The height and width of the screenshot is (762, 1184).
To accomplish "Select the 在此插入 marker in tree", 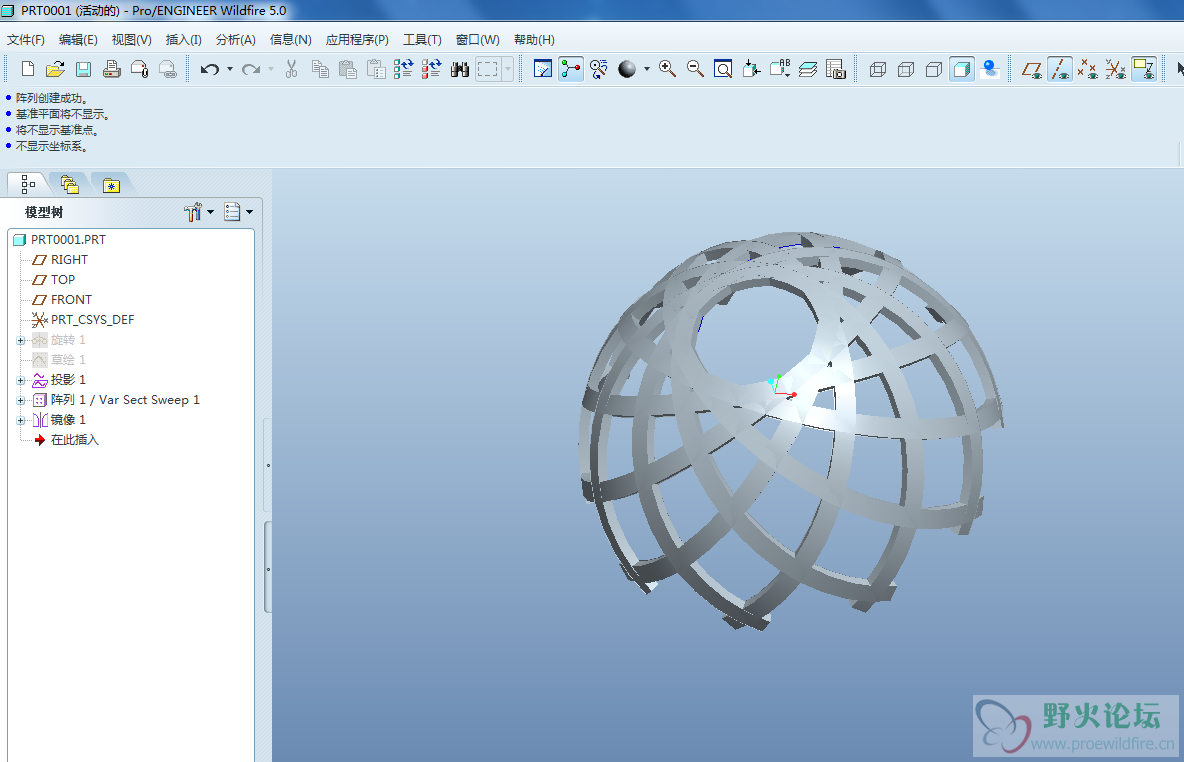I will 75,440.
